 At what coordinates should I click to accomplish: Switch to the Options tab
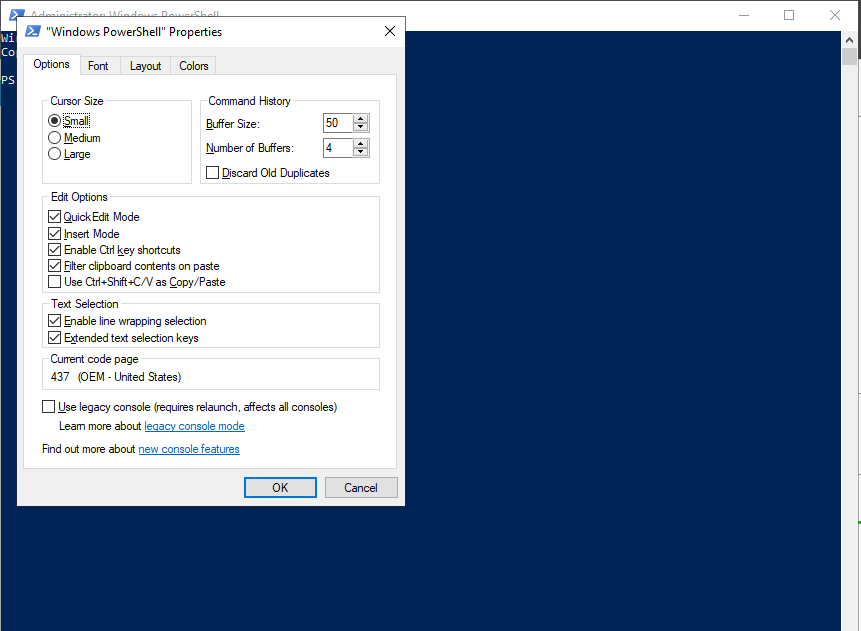click(52, 64)
